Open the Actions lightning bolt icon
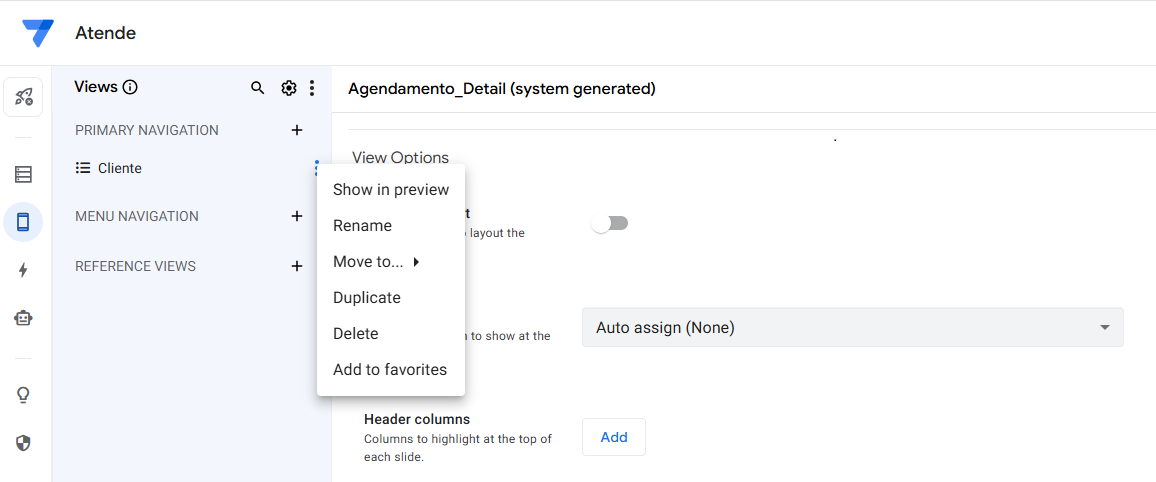Screen dimensions: 1156x482 pos(23,270)
